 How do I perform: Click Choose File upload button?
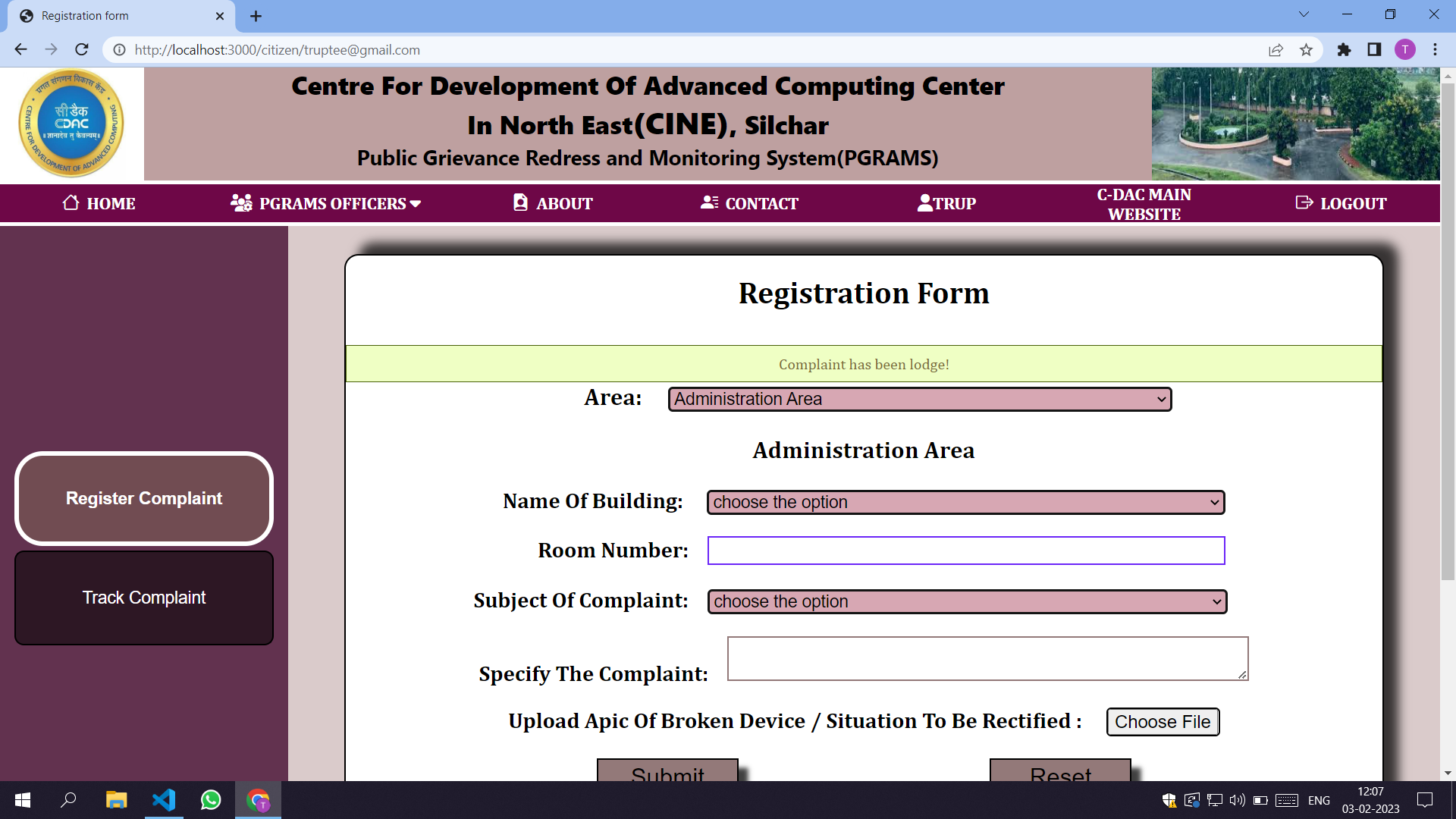tap(1163, 722)
